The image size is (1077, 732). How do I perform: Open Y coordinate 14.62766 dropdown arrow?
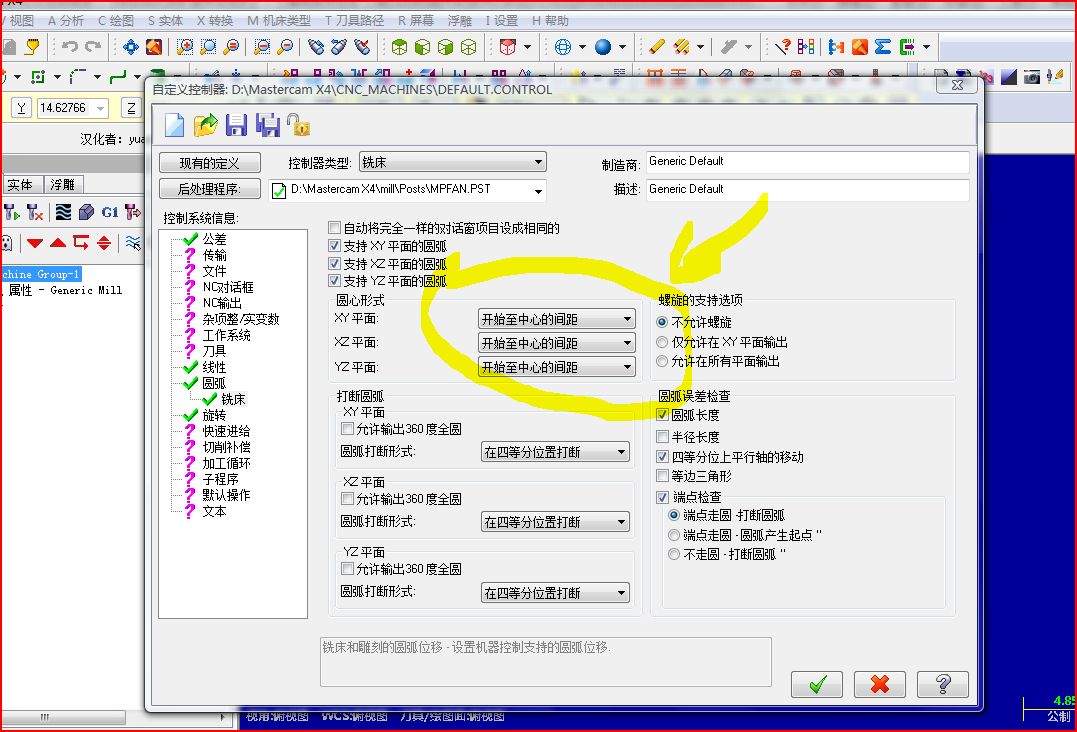[101, 108]
